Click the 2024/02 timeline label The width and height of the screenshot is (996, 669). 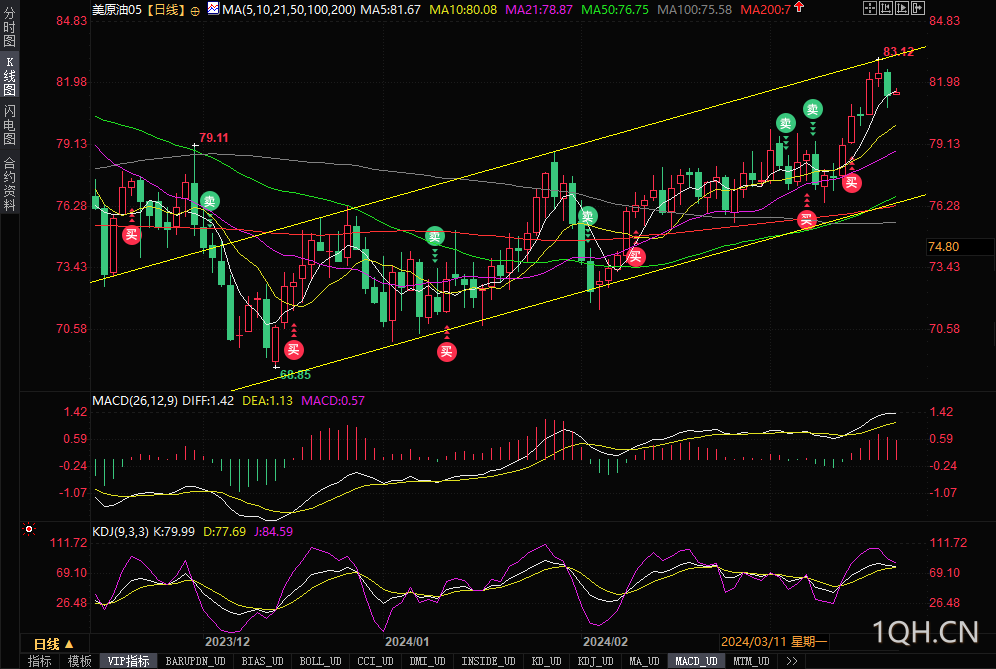coord(605,642)
